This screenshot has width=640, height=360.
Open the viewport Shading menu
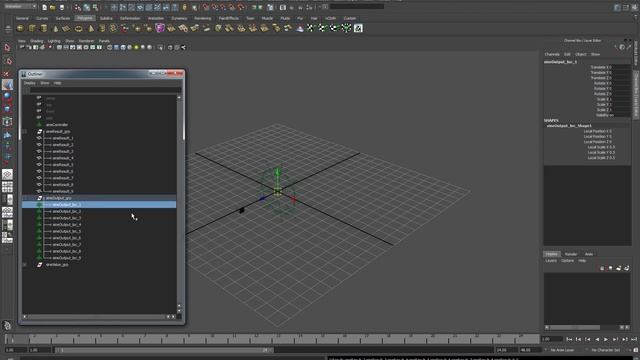coord(36,41)
